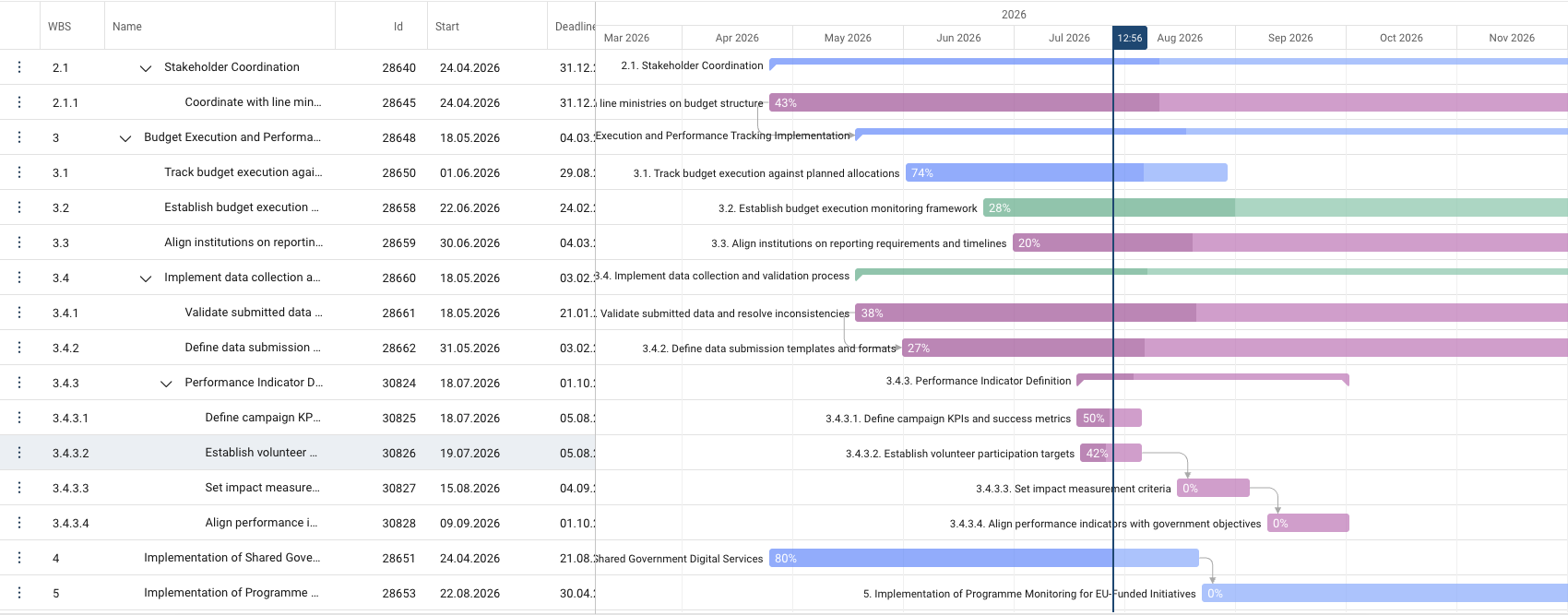Screen dimensions: 1568x615
Task: Sort by the Start column header
Action: (447, 27)
